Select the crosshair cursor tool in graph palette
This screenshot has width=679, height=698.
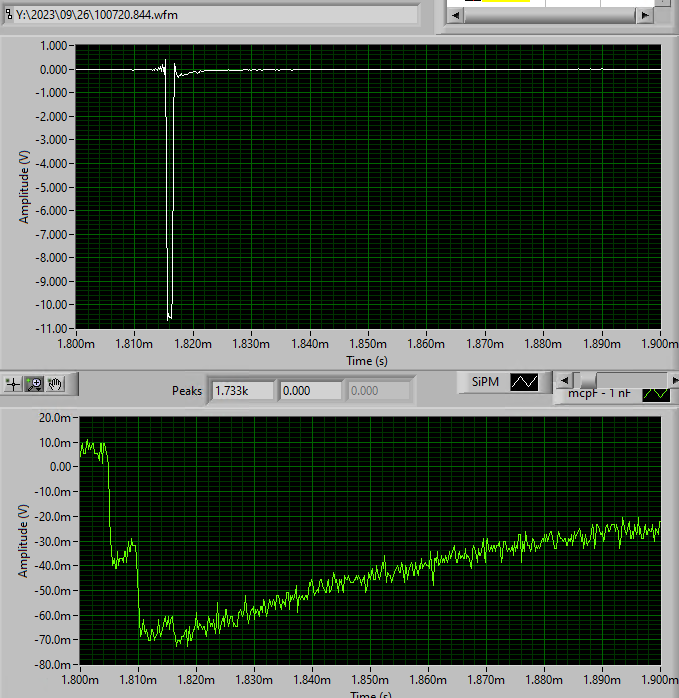pos(13,384)
